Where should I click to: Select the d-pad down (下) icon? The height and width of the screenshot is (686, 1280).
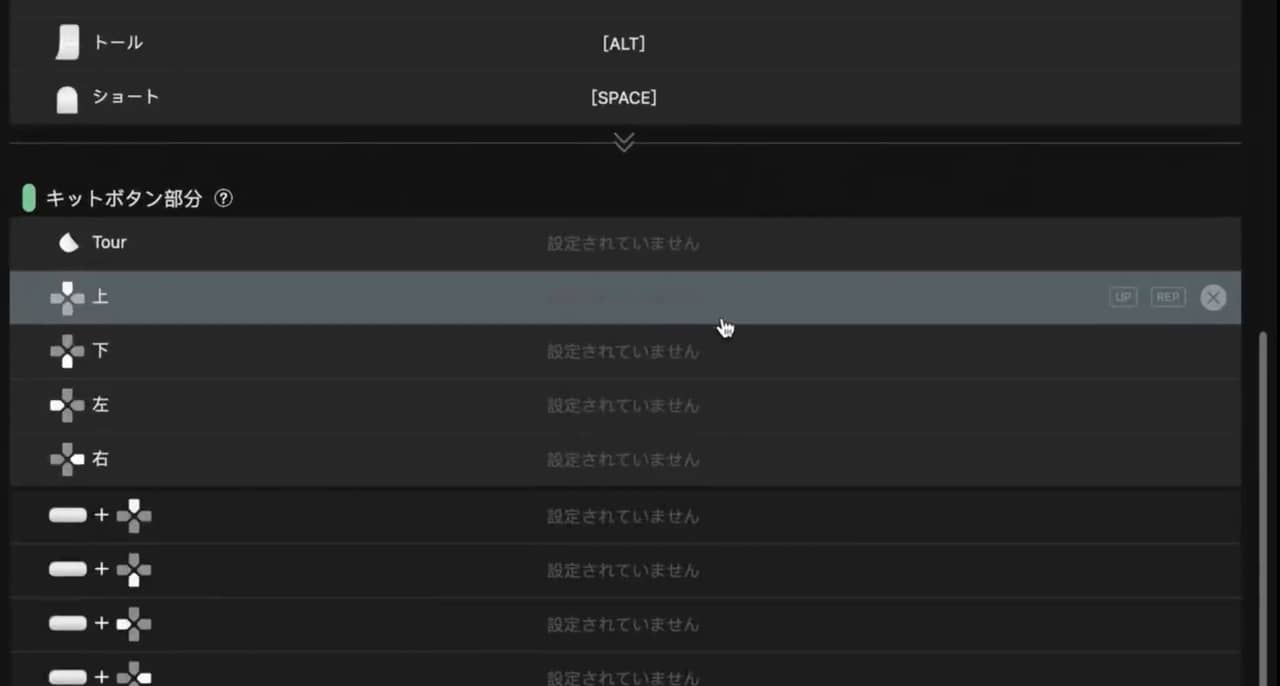coord(67,352)
